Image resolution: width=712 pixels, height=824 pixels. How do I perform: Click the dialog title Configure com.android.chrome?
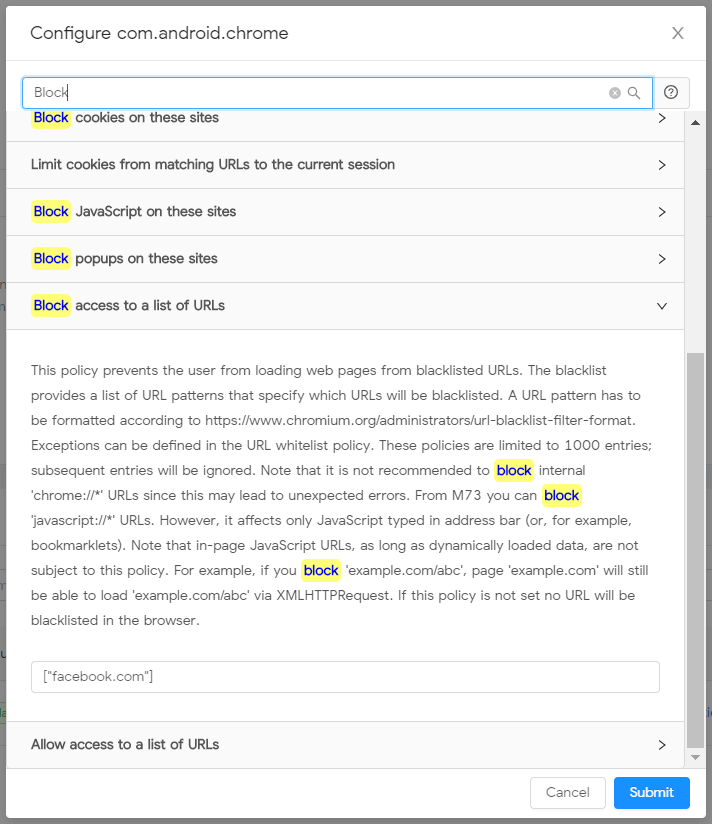pos(159,33)
